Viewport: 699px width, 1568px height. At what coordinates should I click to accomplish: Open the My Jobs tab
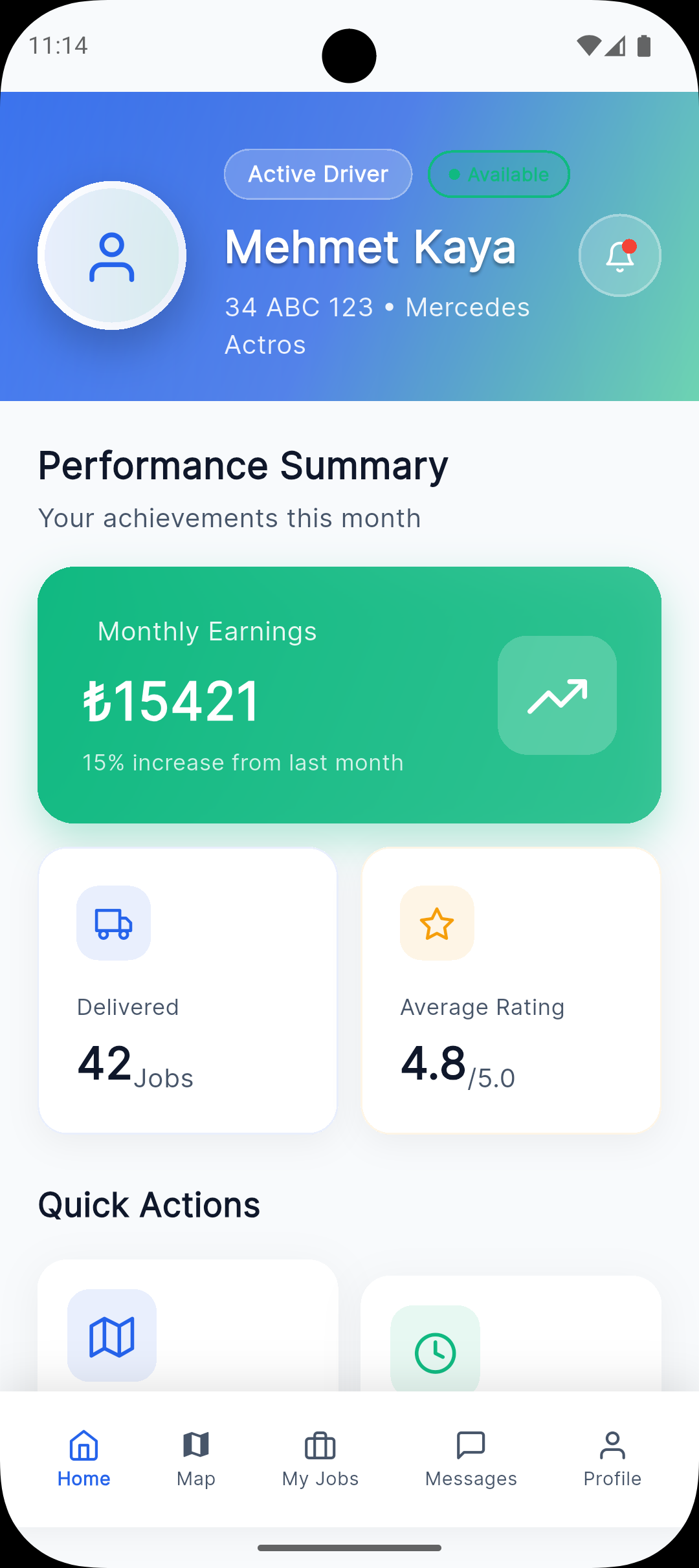pos(320,1459)
